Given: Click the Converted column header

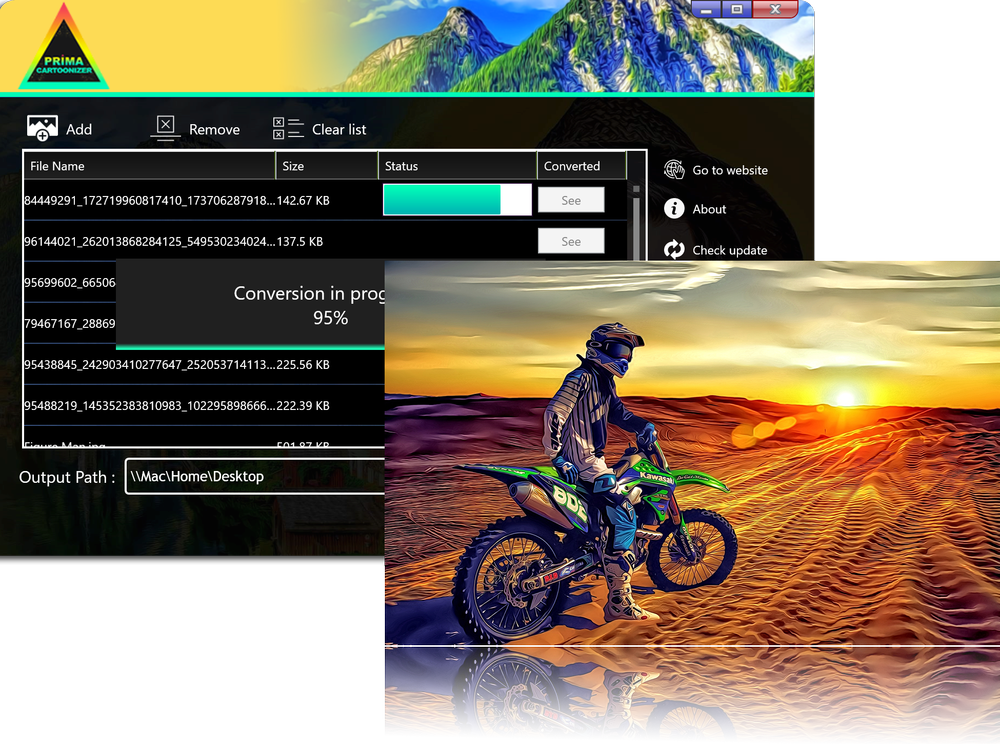Looking at the screenshot, I should [x=581, y=166].
